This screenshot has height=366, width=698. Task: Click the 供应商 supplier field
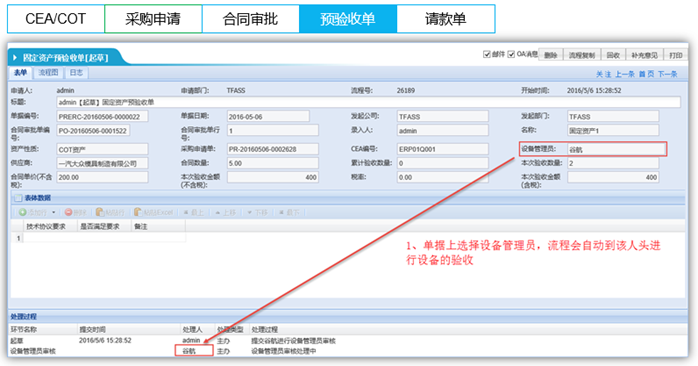(102, 163)
